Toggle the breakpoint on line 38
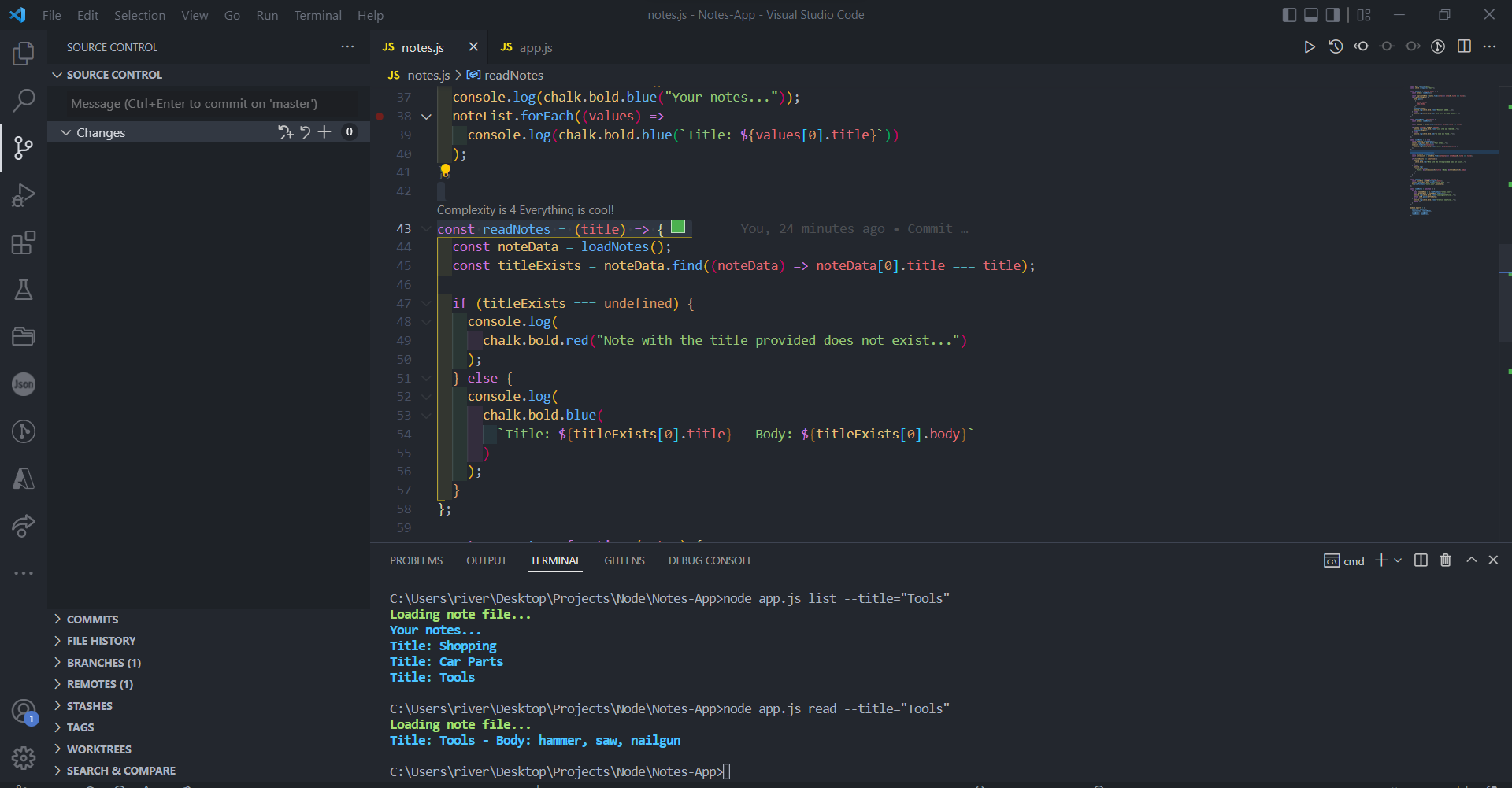 click(380, 117)
